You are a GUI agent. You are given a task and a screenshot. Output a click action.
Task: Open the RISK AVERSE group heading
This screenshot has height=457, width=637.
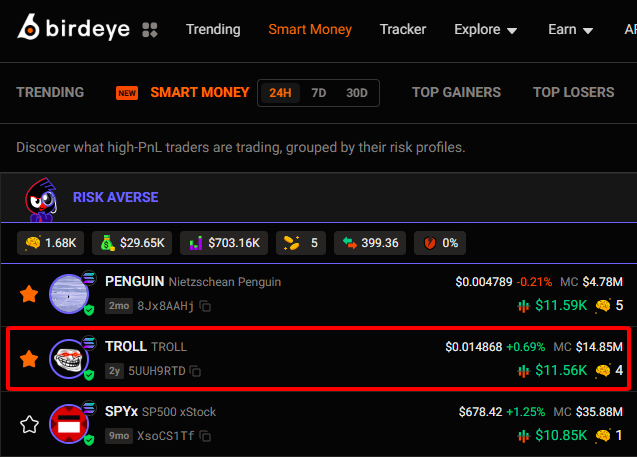click(x=115, y=197)
